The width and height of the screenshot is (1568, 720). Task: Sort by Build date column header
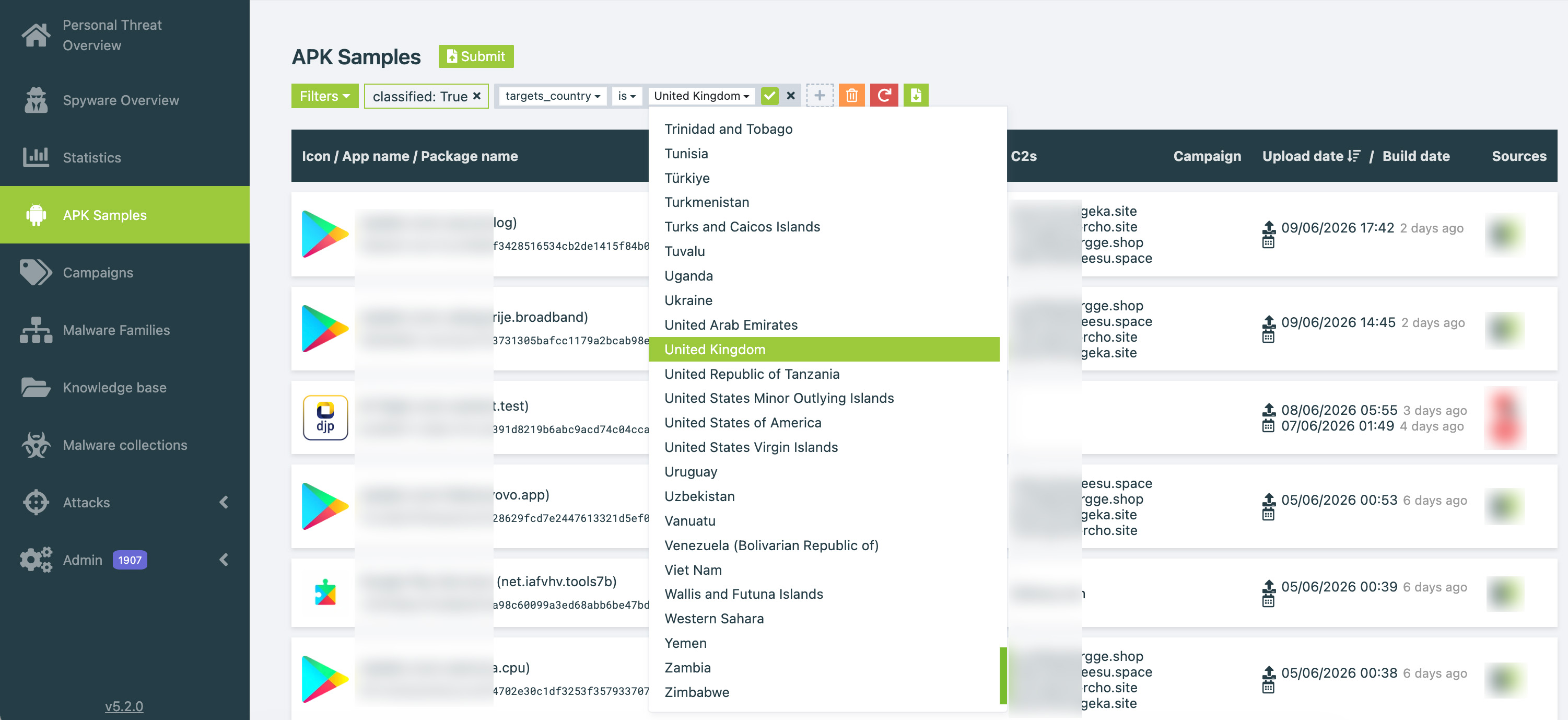1416,156
